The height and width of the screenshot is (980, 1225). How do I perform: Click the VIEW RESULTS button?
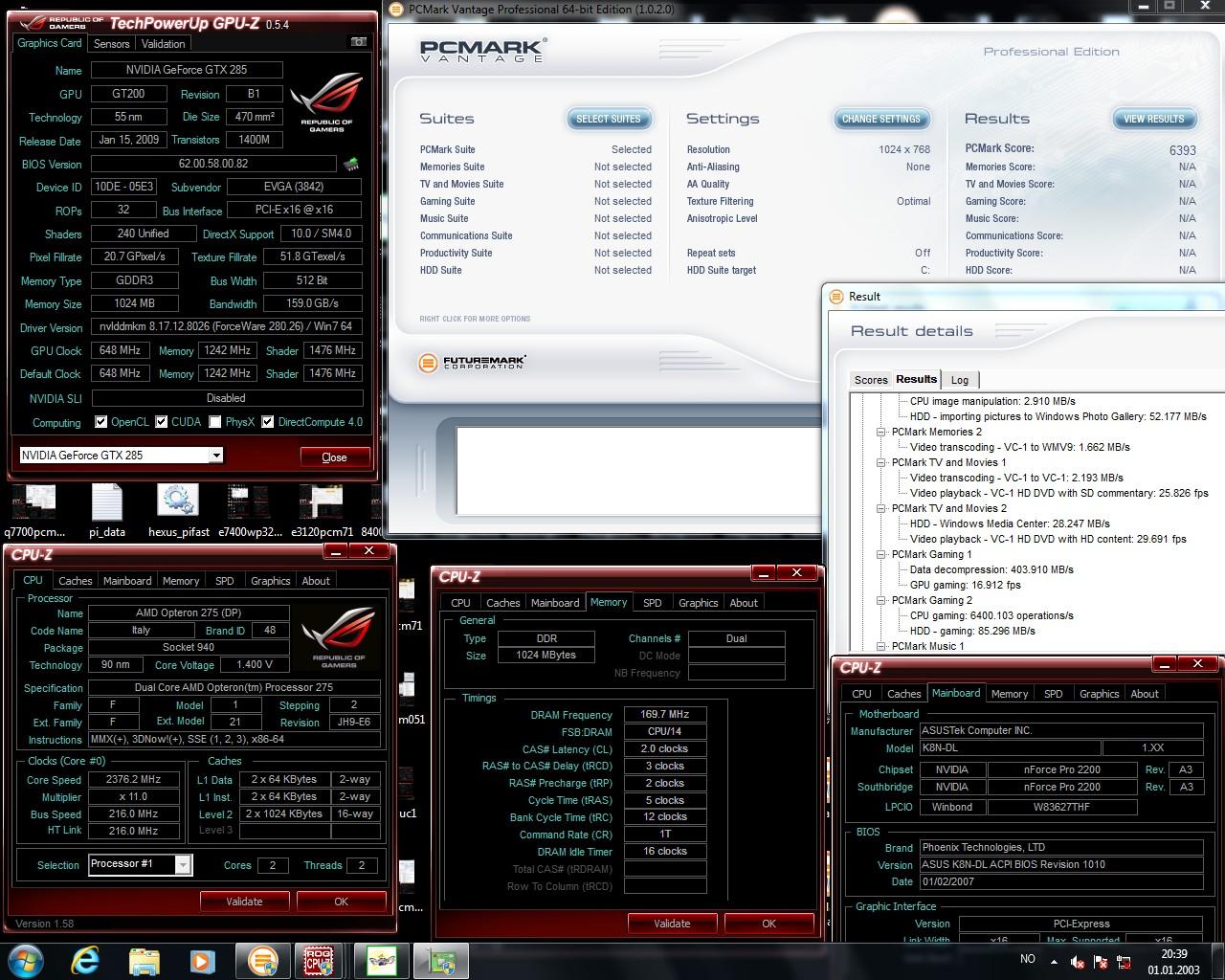[1154, 119]
